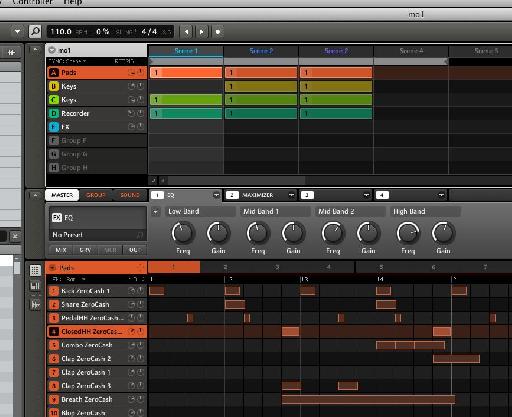Click the FX icon beside EQ name
Image resolution: width=512 pixels, height=417 pixels.
57,218
